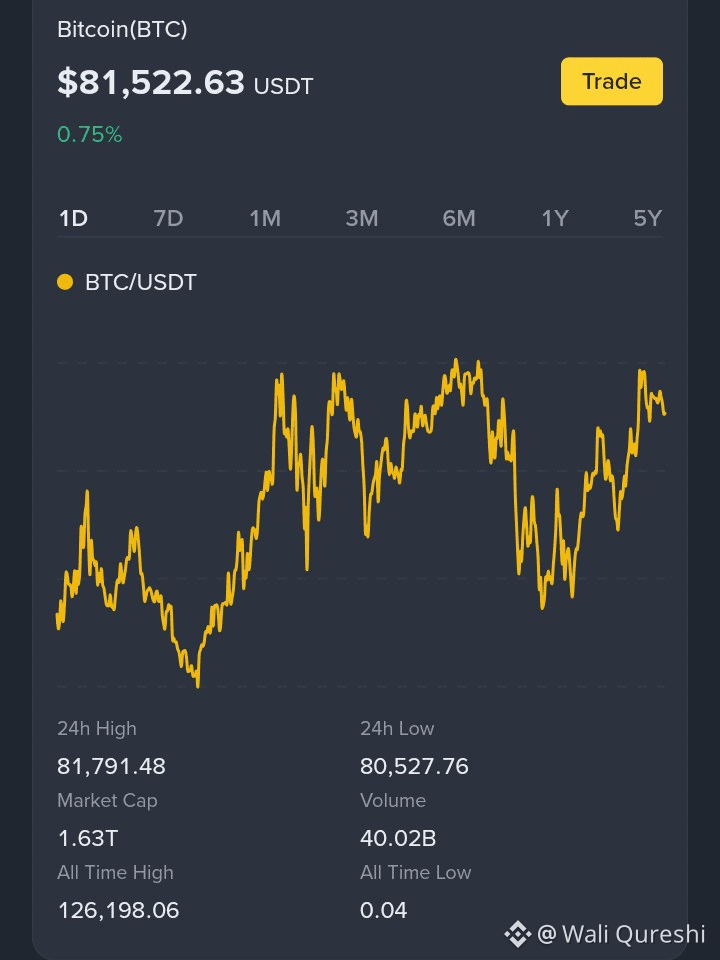Viewport: 720px width, 960px height.
Task: Click the All Time High value 126,198.06
Action: click(119, 910)
